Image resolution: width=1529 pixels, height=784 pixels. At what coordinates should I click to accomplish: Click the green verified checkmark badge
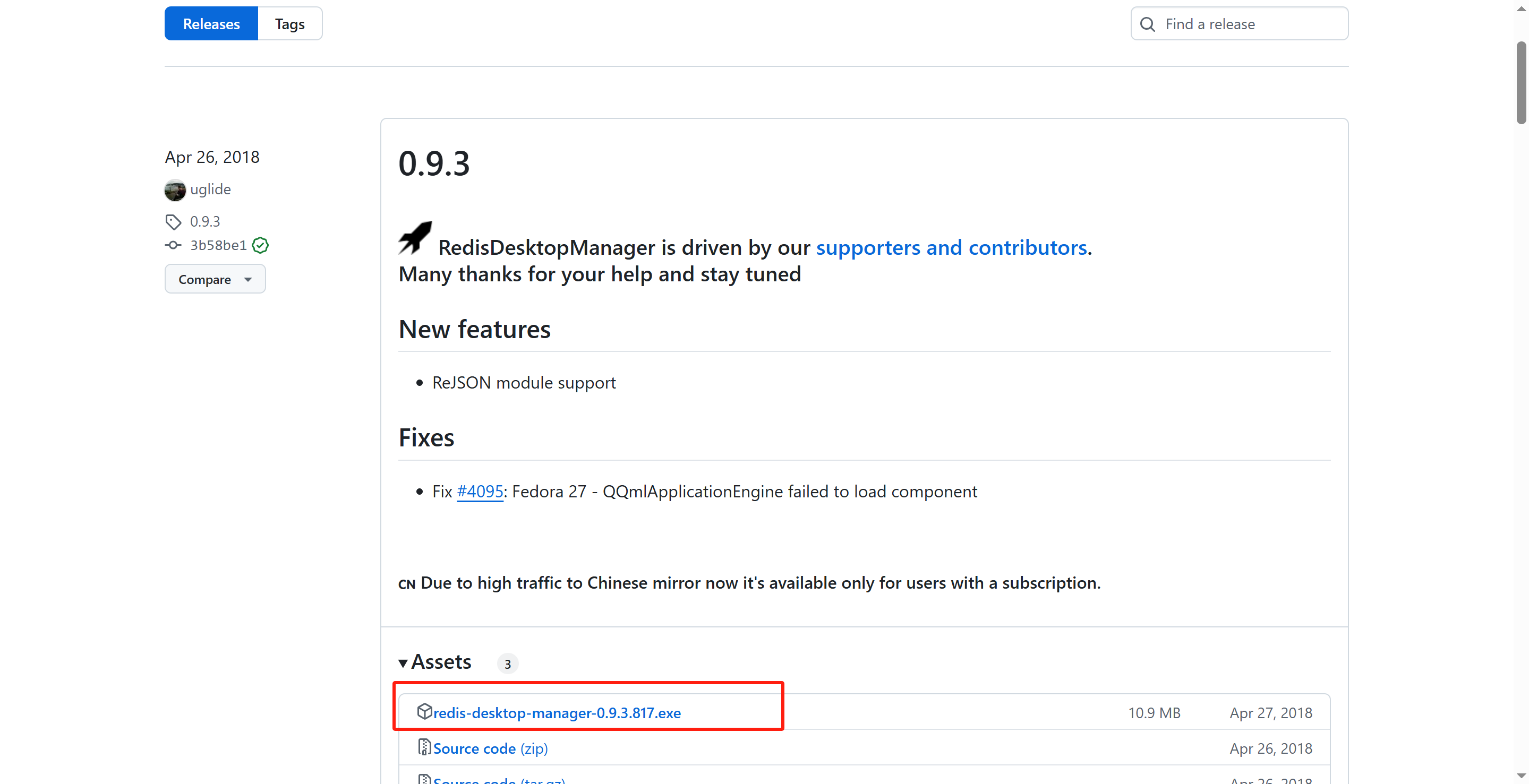pyautogui.click(x=260, y=245)
